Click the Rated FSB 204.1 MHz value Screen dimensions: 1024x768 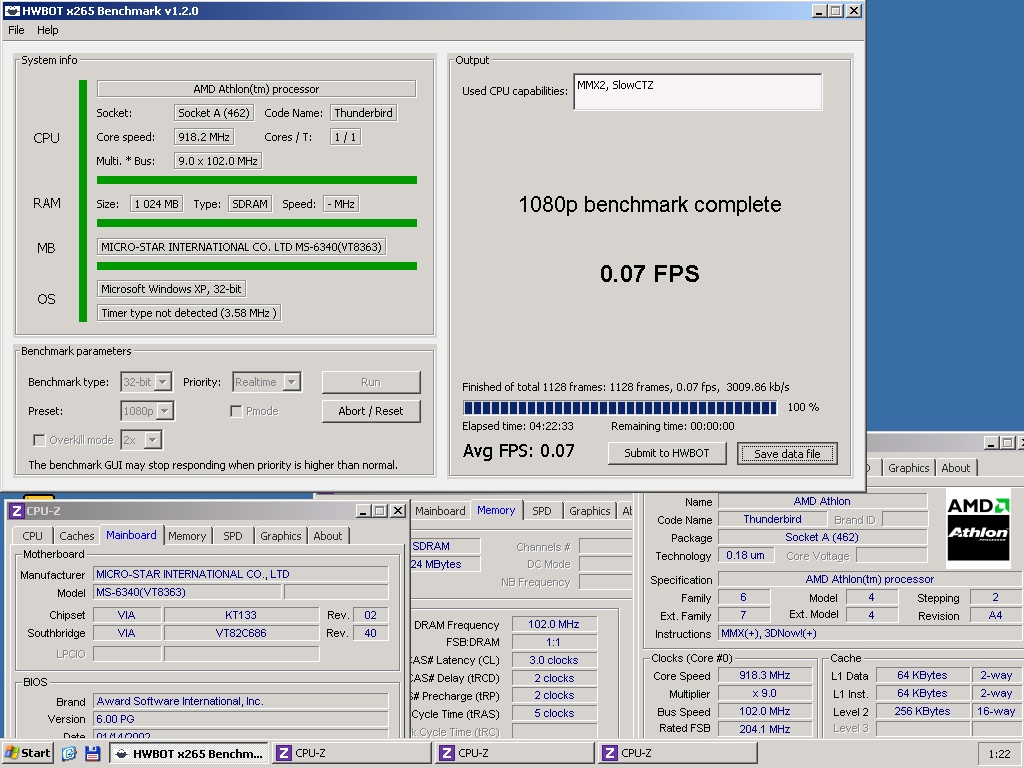pyautogui.click(x=765, y=729)
